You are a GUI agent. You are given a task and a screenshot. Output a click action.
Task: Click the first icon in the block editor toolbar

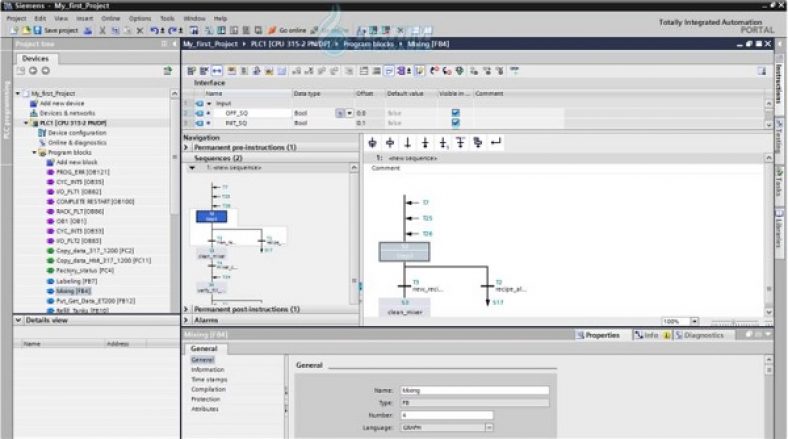tap(191, 71)
